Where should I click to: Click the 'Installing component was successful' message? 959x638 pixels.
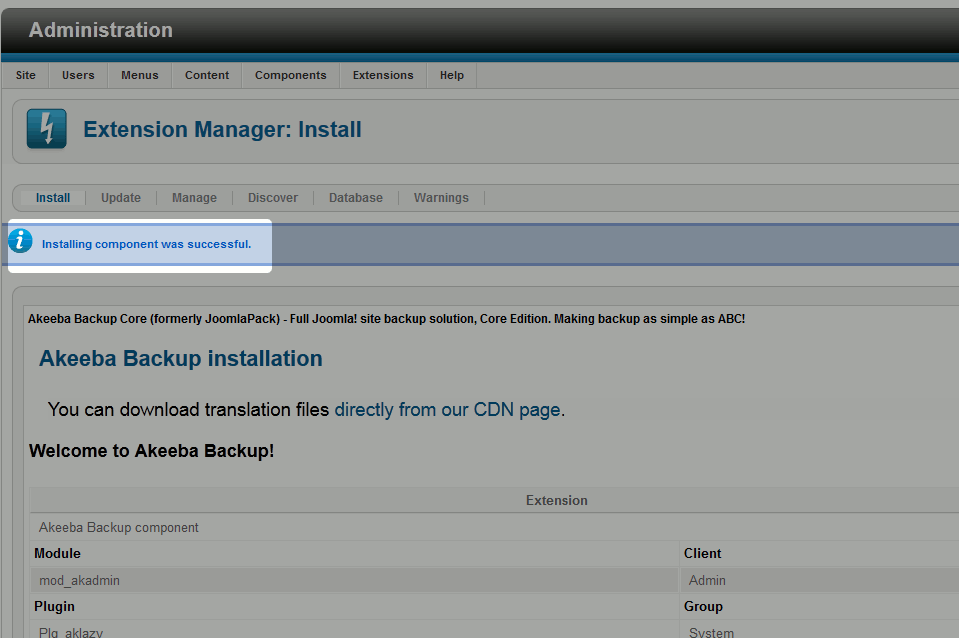click(x=146, y=244)
